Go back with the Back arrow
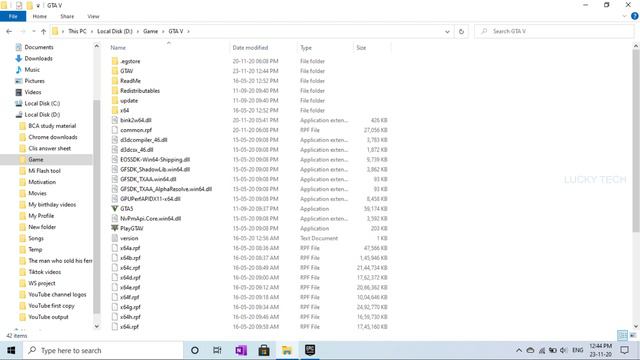Viewport: 640px width, 360px height. (9, 31)
